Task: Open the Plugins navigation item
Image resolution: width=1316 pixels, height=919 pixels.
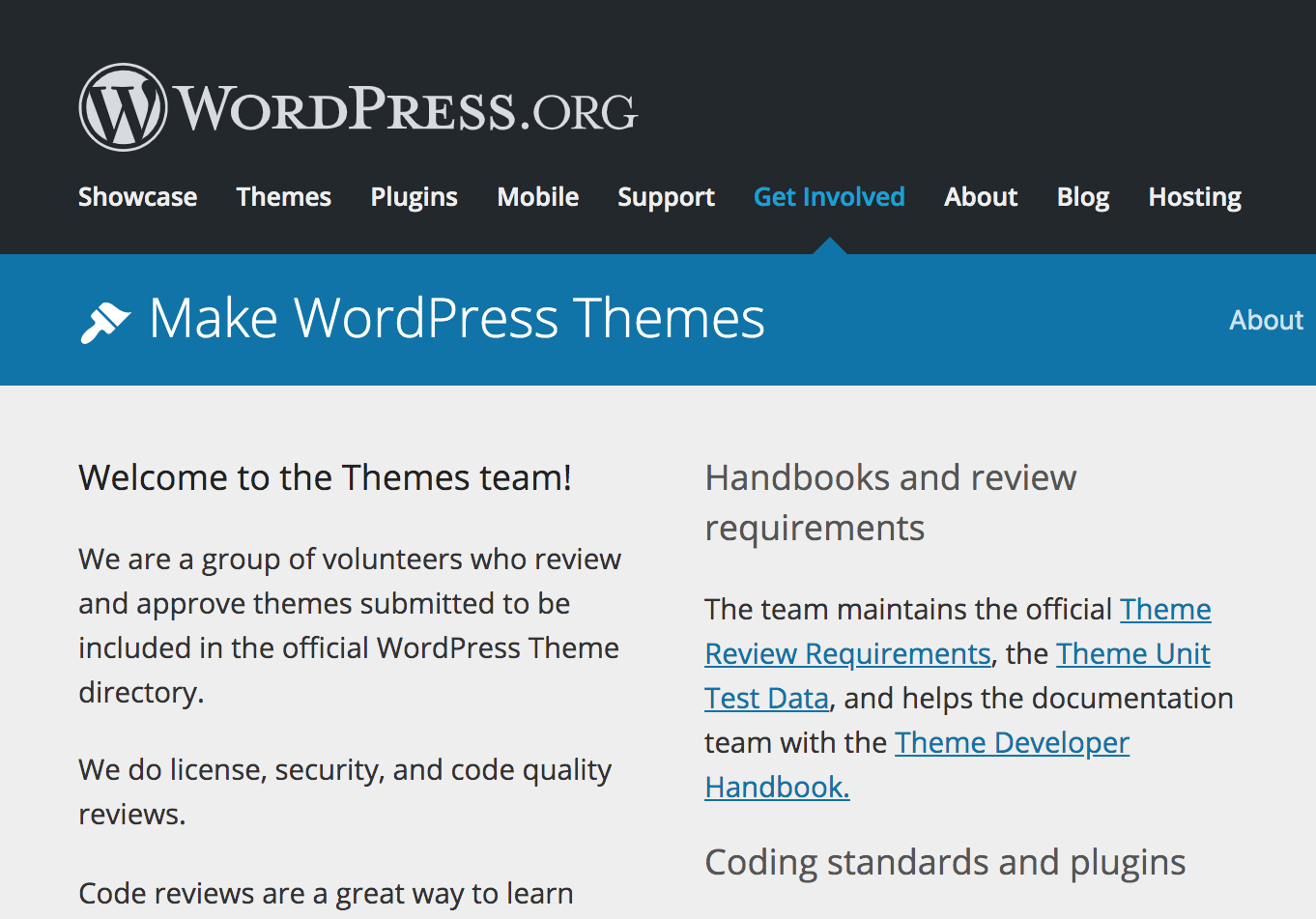Action: [415, 197]
